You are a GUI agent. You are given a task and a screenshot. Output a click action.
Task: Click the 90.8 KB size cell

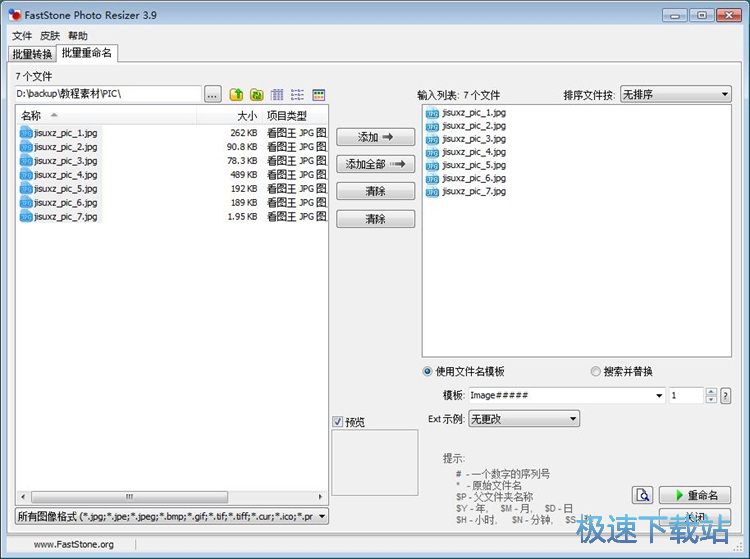tap(242, 147)
